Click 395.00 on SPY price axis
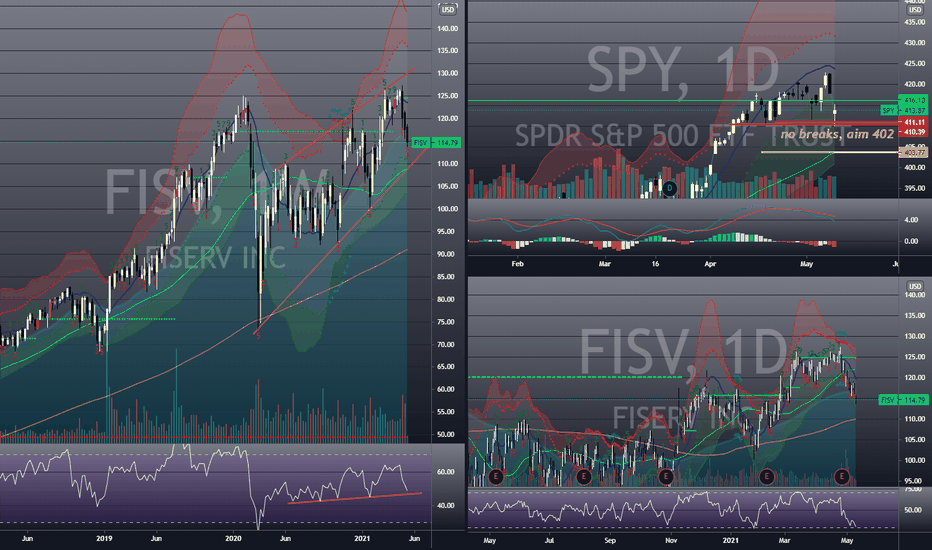The width and height of the screenshot is (932, 550). pos(915,188)
